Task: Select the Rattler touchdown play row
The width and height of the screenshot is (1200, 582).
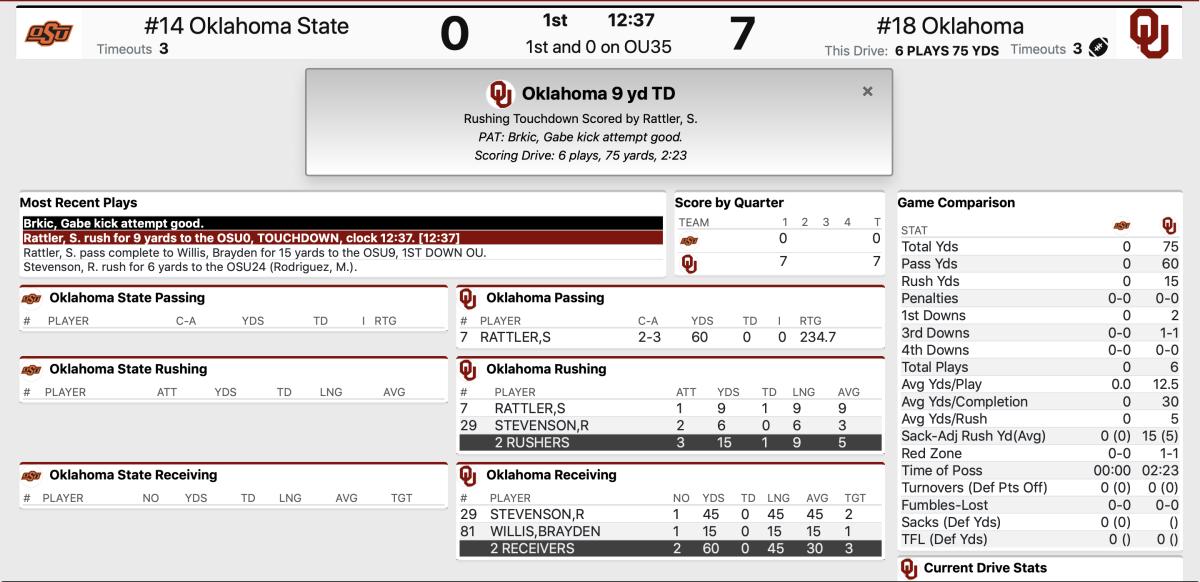Action: point(342,238)
